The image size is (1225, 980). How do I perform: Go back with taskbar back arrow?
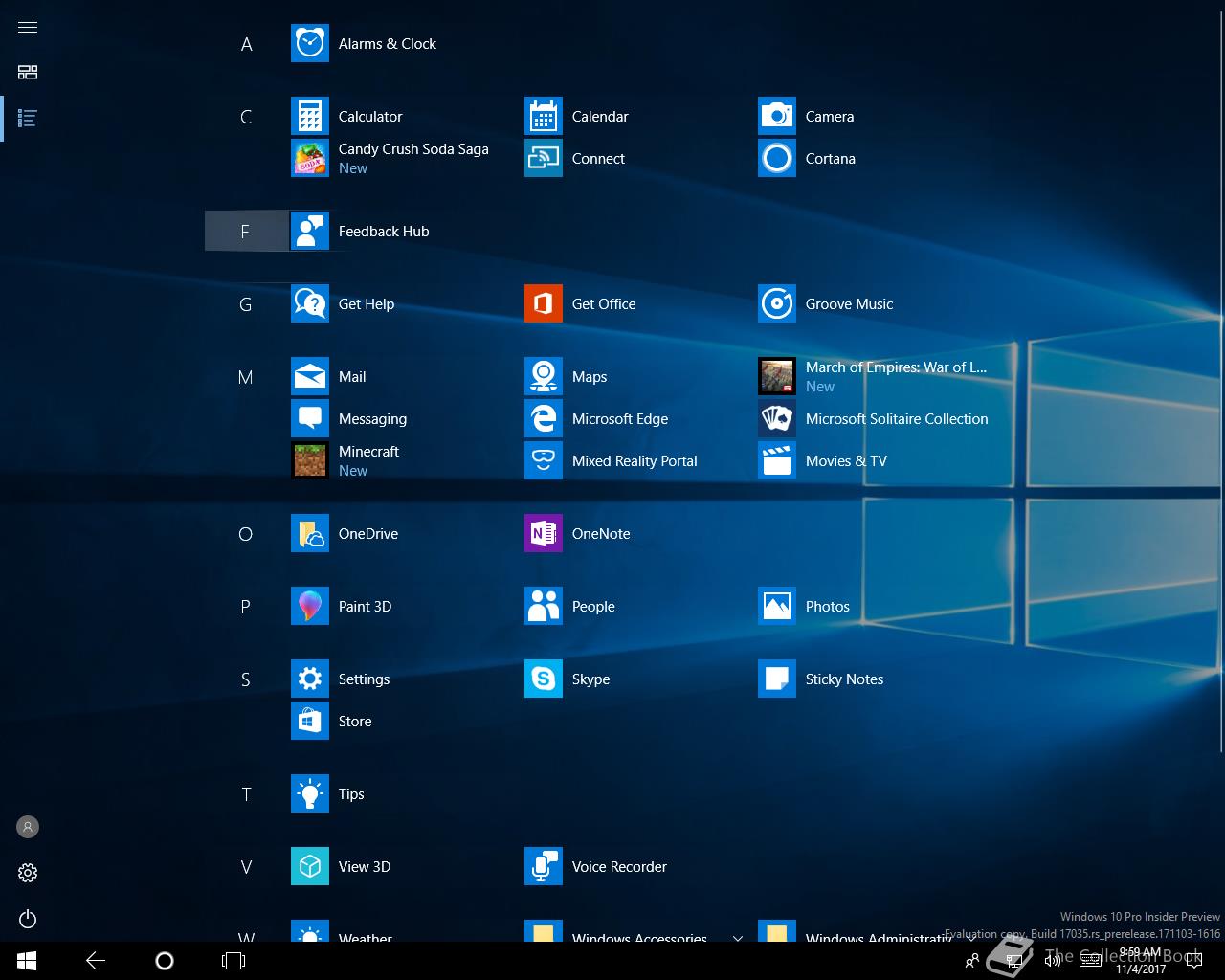96,961
